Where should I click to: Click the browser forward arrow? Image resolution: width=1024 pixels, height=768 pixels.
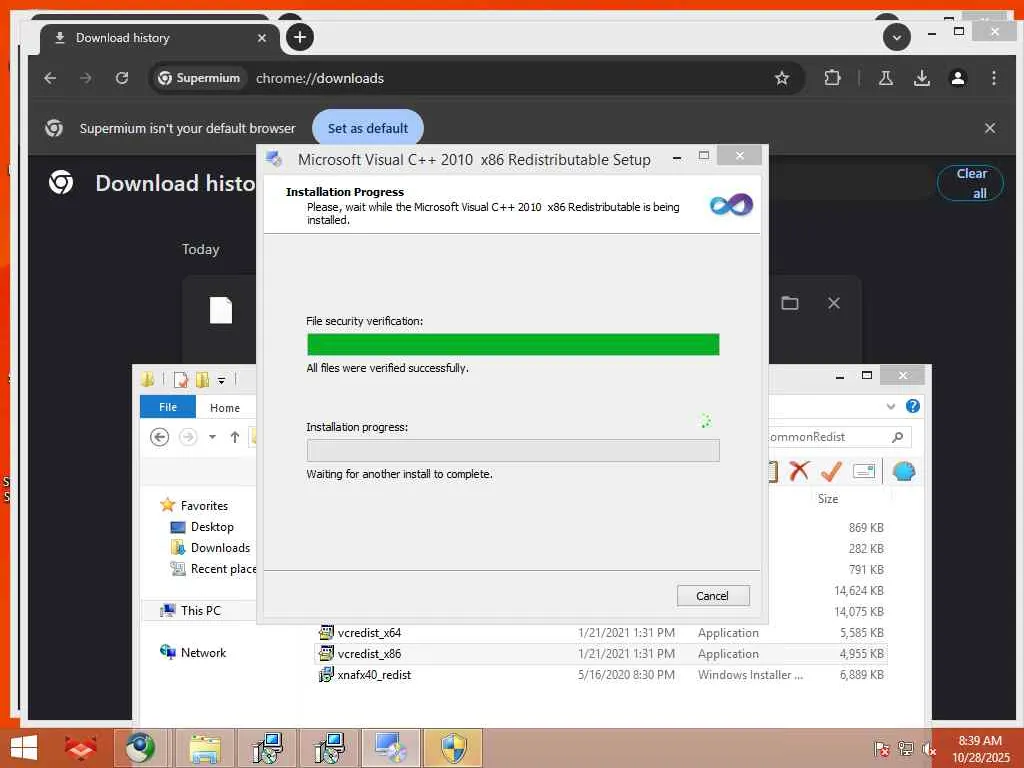pos(86,78)
